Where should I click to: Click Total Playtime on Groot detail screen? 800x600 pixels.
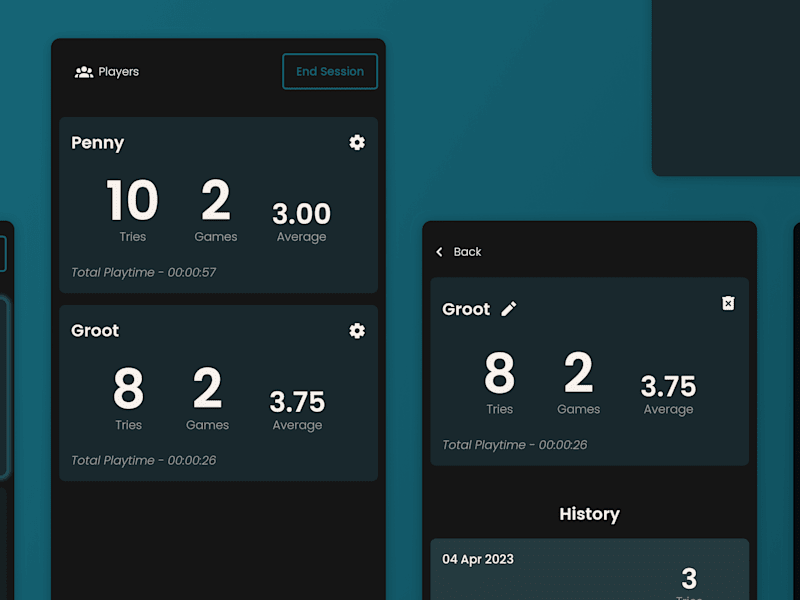click(514, 444)
